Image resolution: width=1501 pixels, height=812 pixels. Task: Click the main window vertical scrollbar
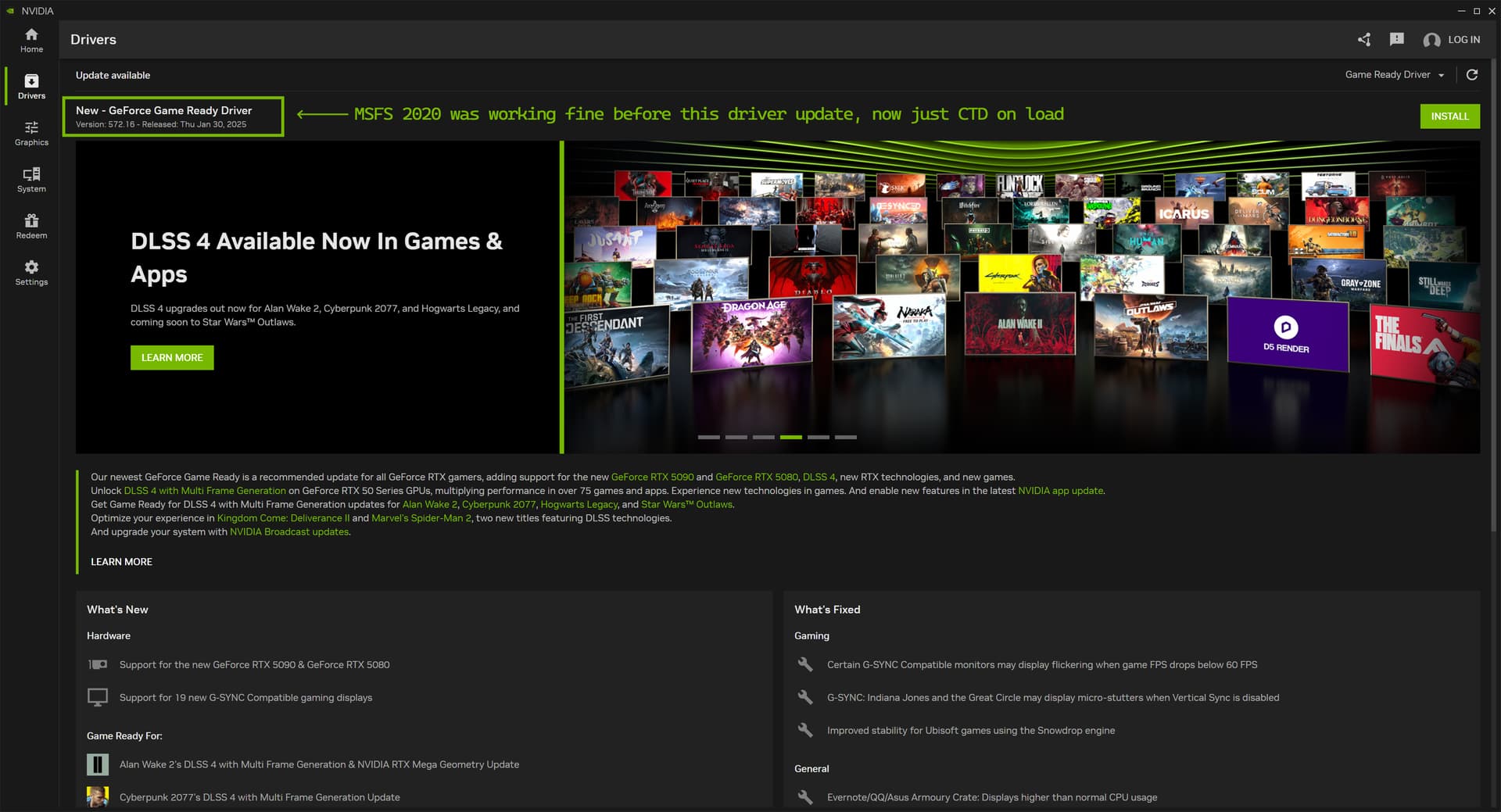1496,297
